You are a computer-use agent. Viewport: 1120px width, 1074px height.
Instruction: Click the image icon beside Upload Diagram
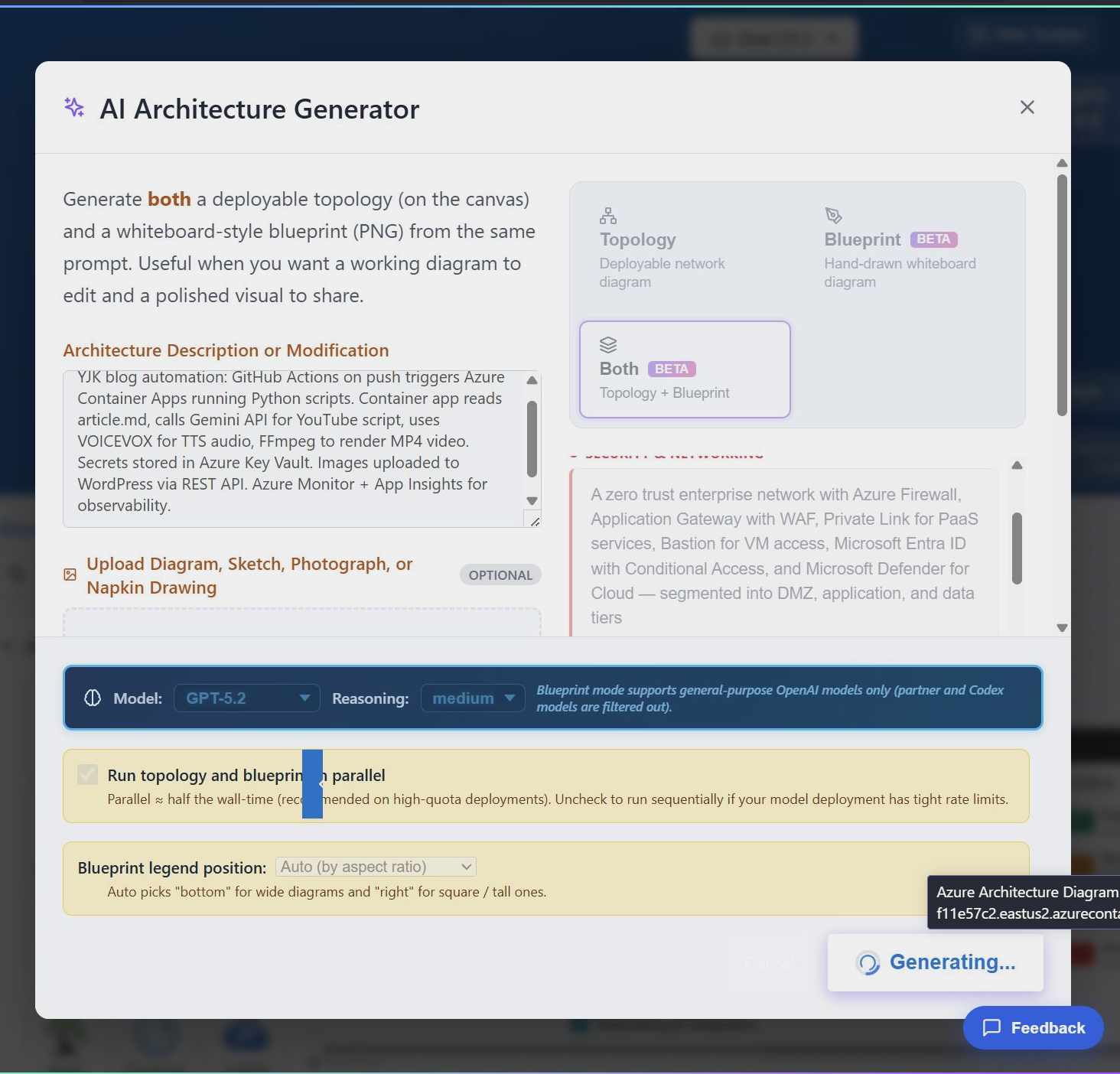(x=70, y=574)
